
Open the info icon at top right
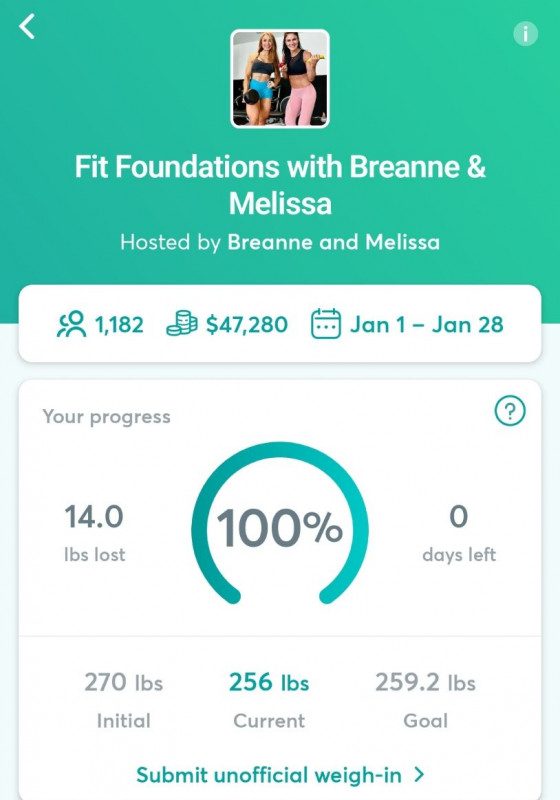pyautogui.click(x=525, y=34)
